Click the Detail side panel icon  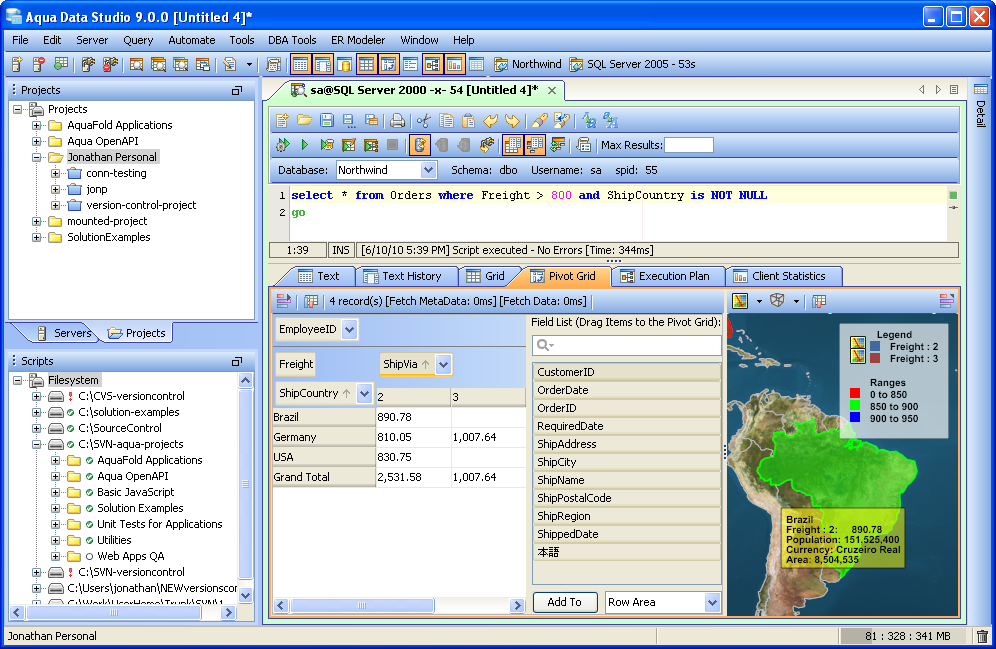tap(981, 90)
